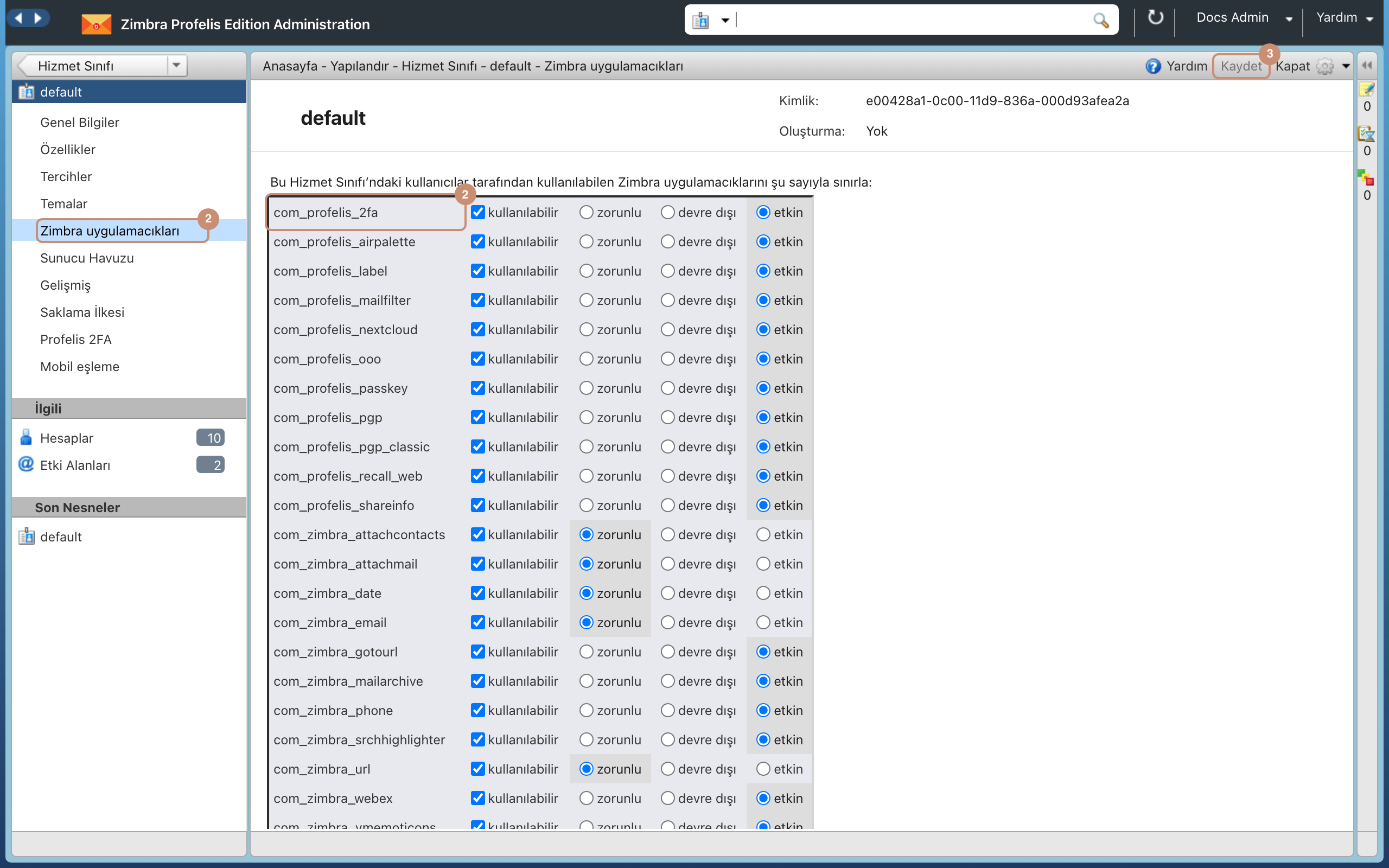Collapse the right panel with double arrows
This screenshot has width=1389, height=868.
pos(1367,66)
